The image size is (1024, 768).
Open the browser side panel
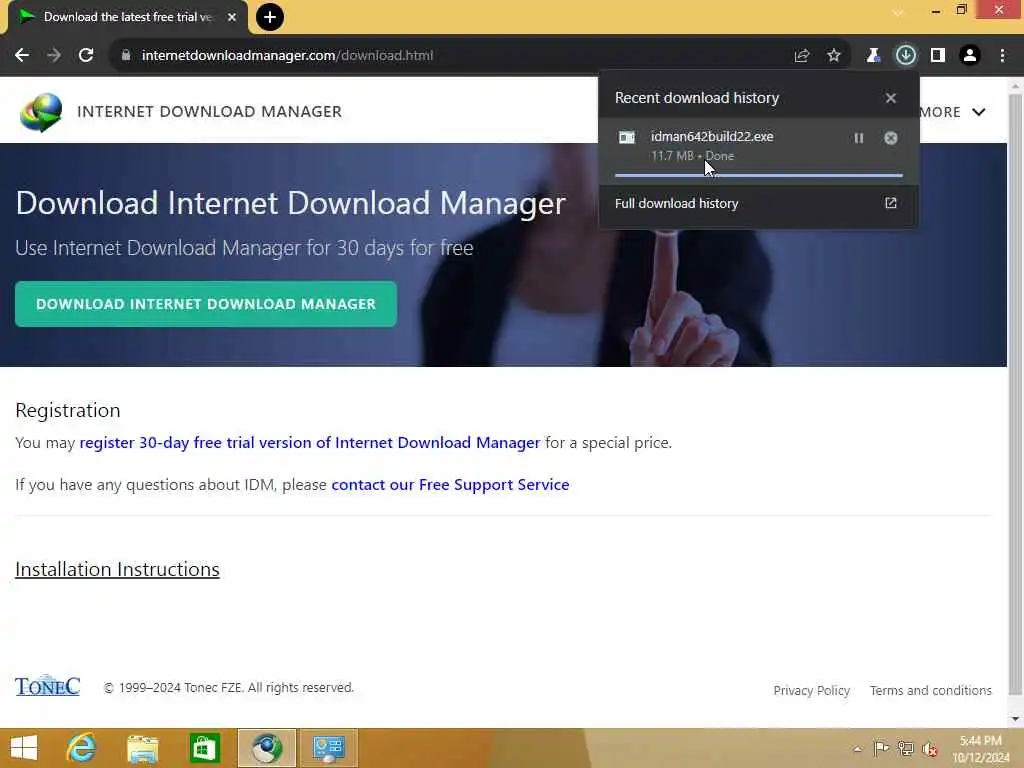click(x=938, y=56)
